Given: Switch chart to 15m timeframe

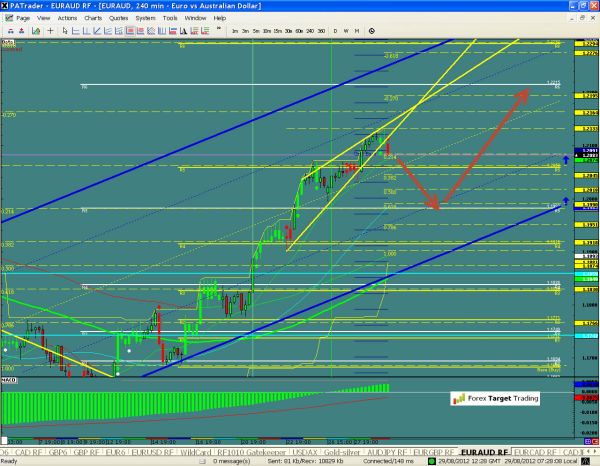Looking at the screenshot, I should 275,31.
